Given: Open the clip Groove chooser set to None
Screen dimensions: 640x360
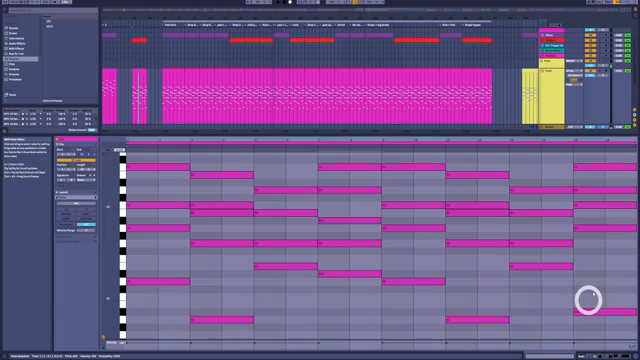Looking at the screenshot, I should pyautogui.click(x=86, y=180).
